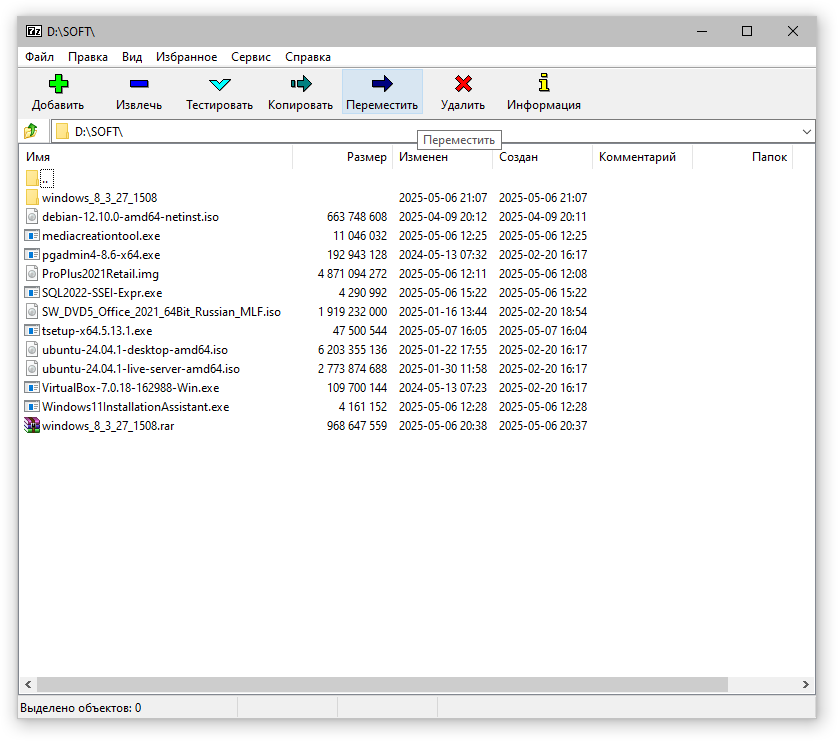Open the Вид menu
Screen dimensions: 838x741
[x=131, y=57]
